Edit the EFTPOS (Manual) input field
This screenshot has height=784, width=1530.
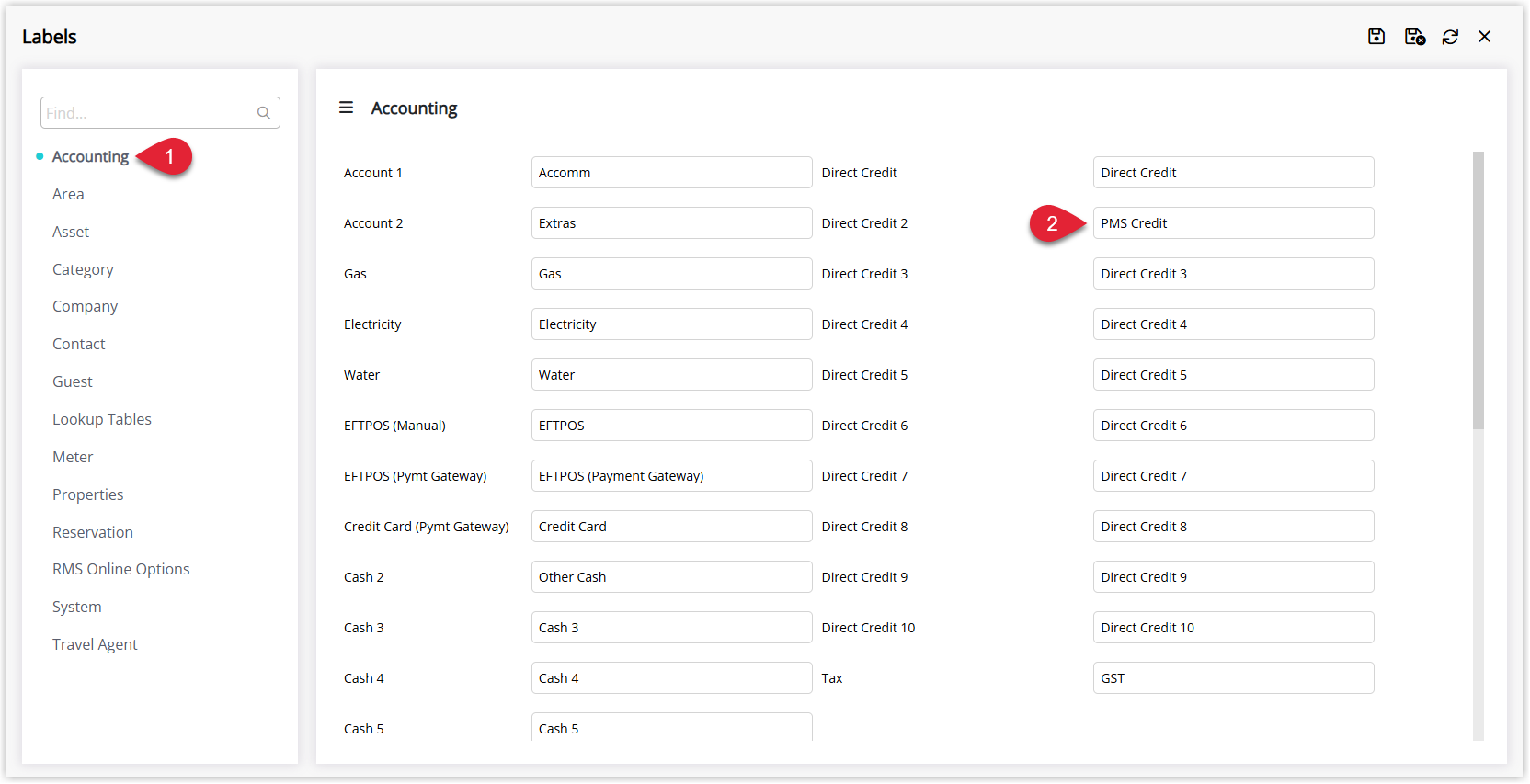(x=671, y=426)
